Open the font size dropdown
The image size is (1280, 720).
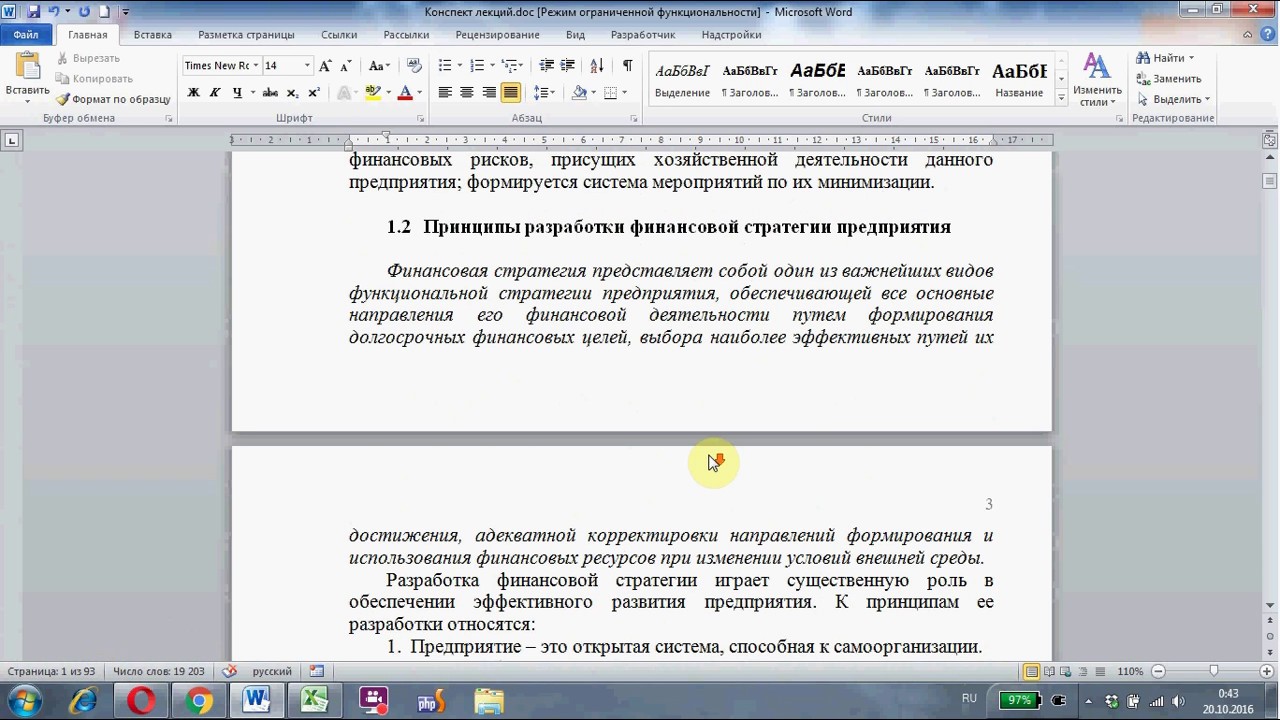click(308, 66)
